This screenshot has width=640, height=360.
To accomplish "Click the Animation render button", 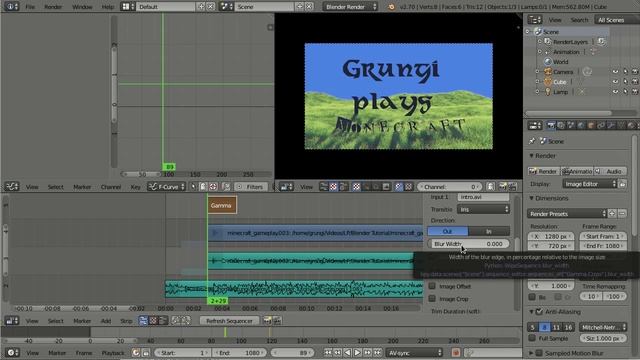I will pyautogui.click(x=578, y=171).
